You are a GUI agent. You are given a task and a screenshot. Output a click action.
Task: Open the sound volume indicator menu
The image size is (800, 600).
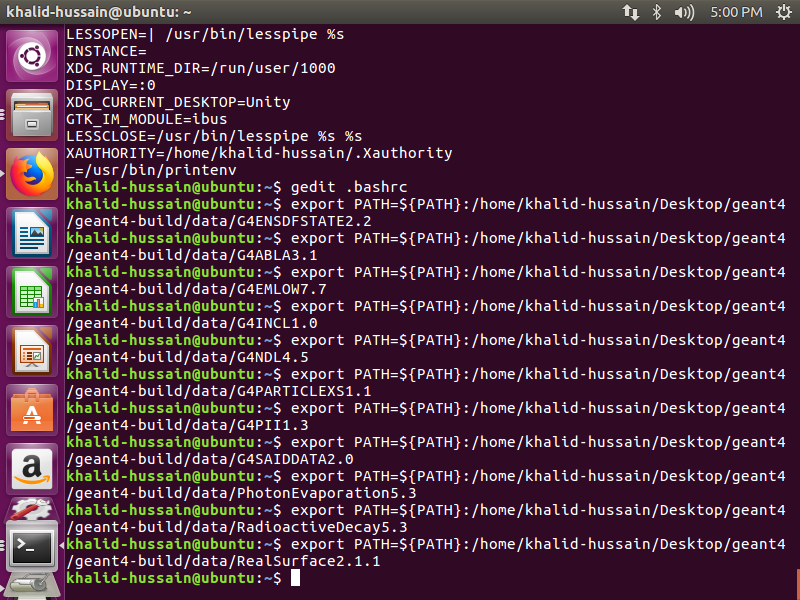(x=685, y=12)
